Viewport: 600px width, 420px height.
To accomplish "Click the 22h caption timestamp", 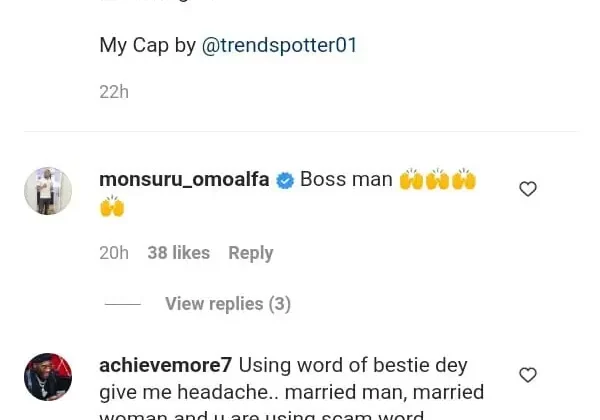I will (113, 92).
